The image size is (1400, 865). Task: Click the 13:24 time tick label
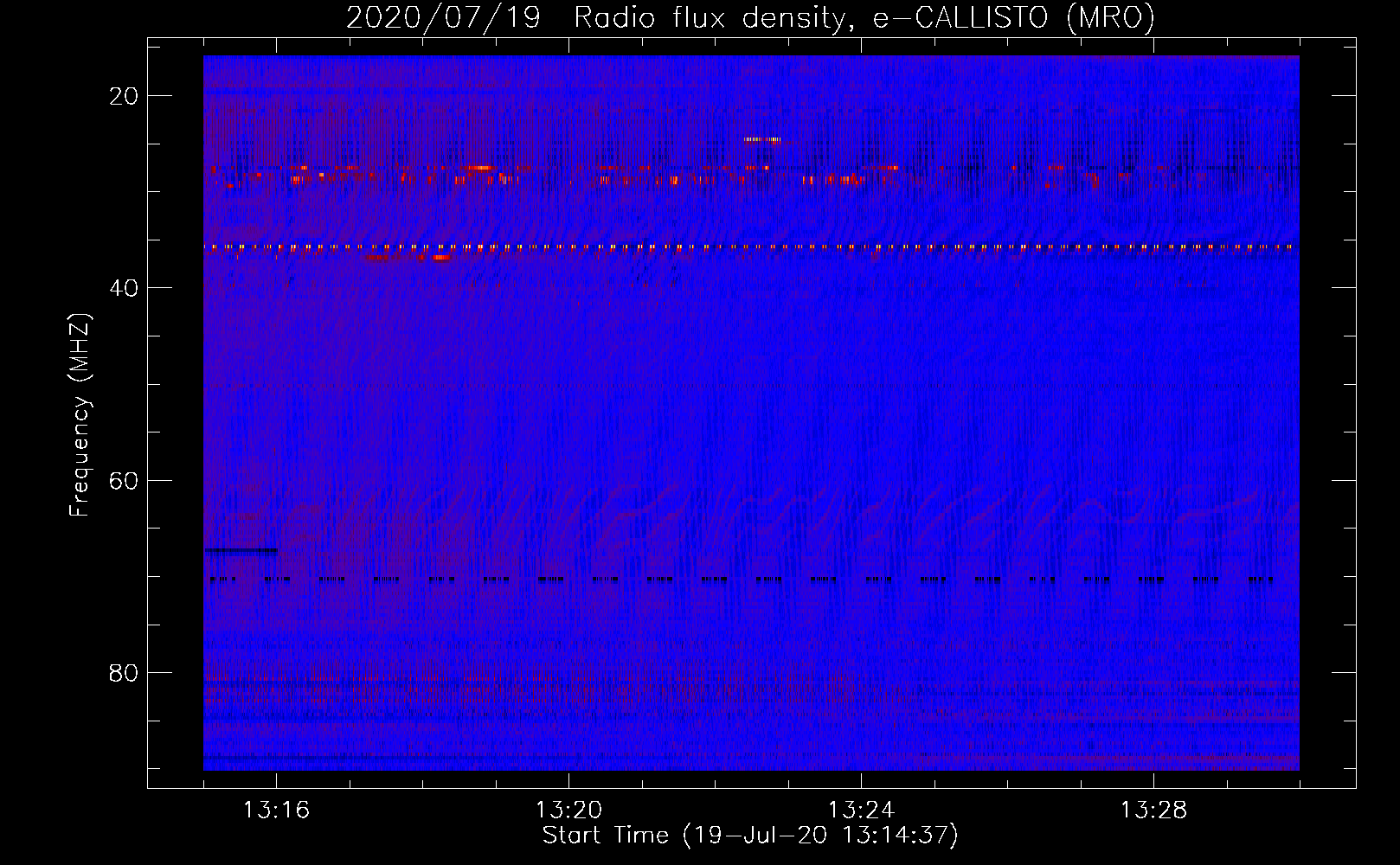(861, 811)
